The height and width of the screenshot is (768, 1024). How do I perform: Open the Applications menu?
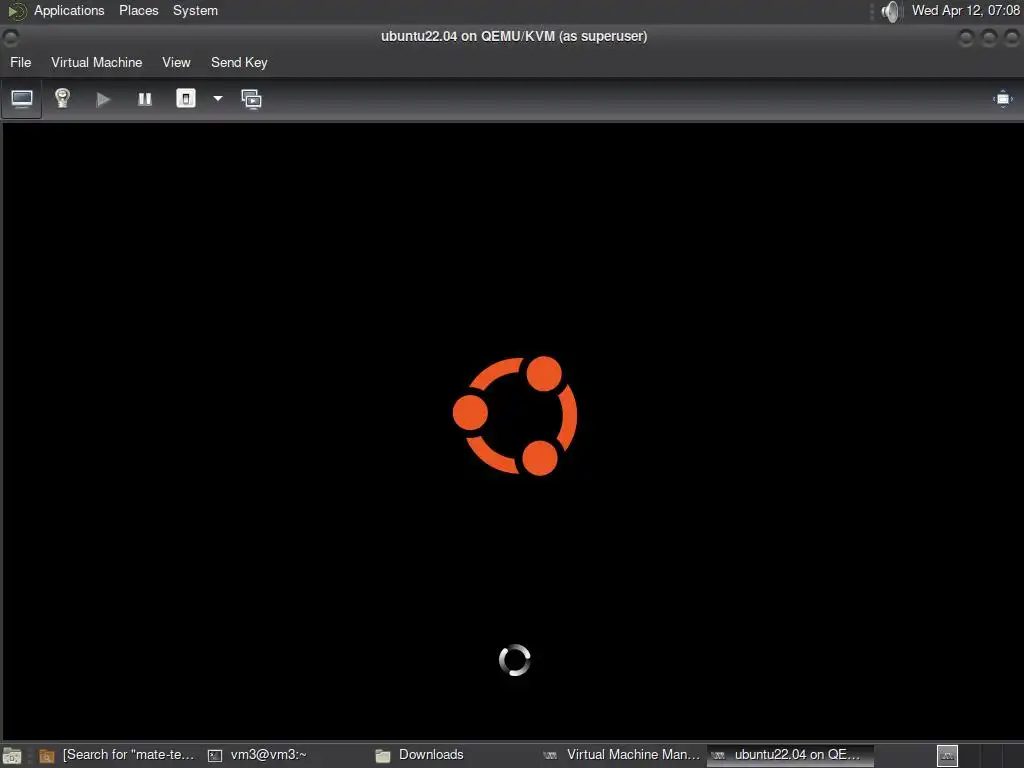(x=69, y=10)
